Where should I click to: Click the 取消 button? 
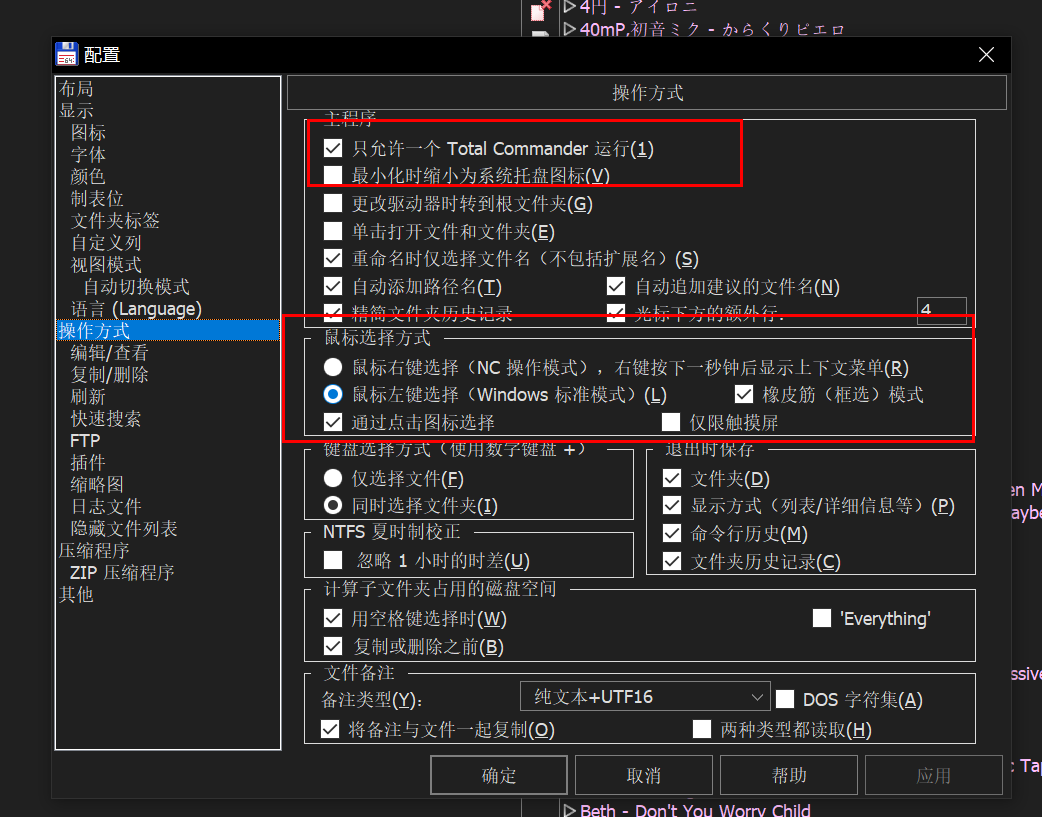tap(643, 775)
